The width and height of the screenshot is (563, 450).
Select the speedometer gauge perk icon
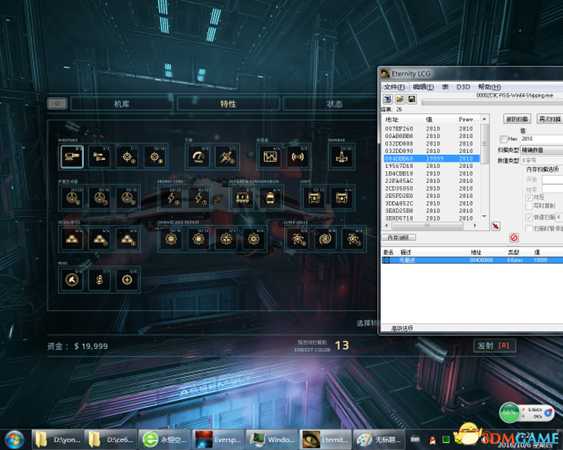(199, 157)
